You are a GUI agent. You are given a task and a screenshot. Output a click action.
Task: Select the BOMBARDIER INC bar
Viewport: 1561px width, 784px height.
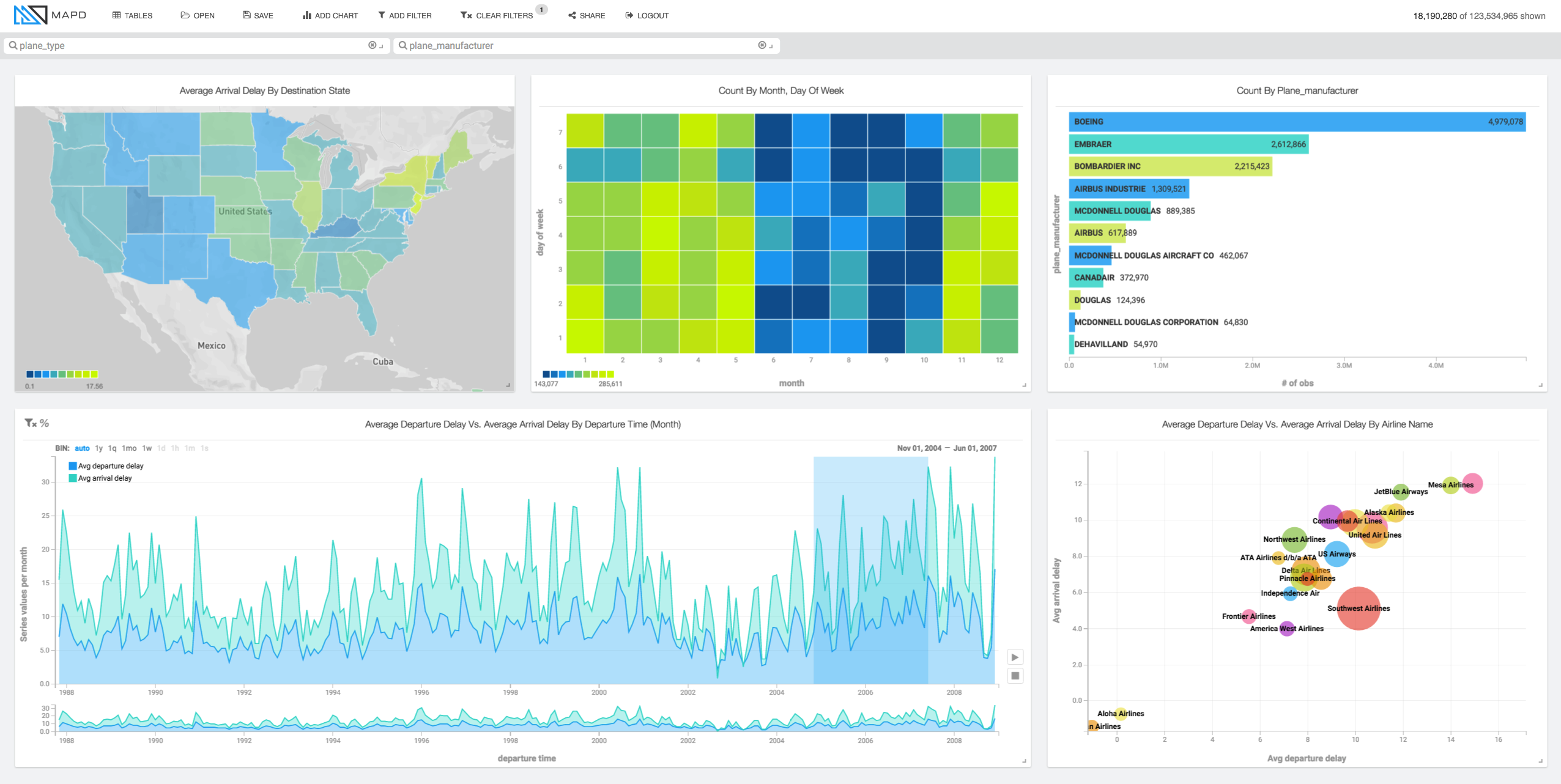click(1170, 166)
